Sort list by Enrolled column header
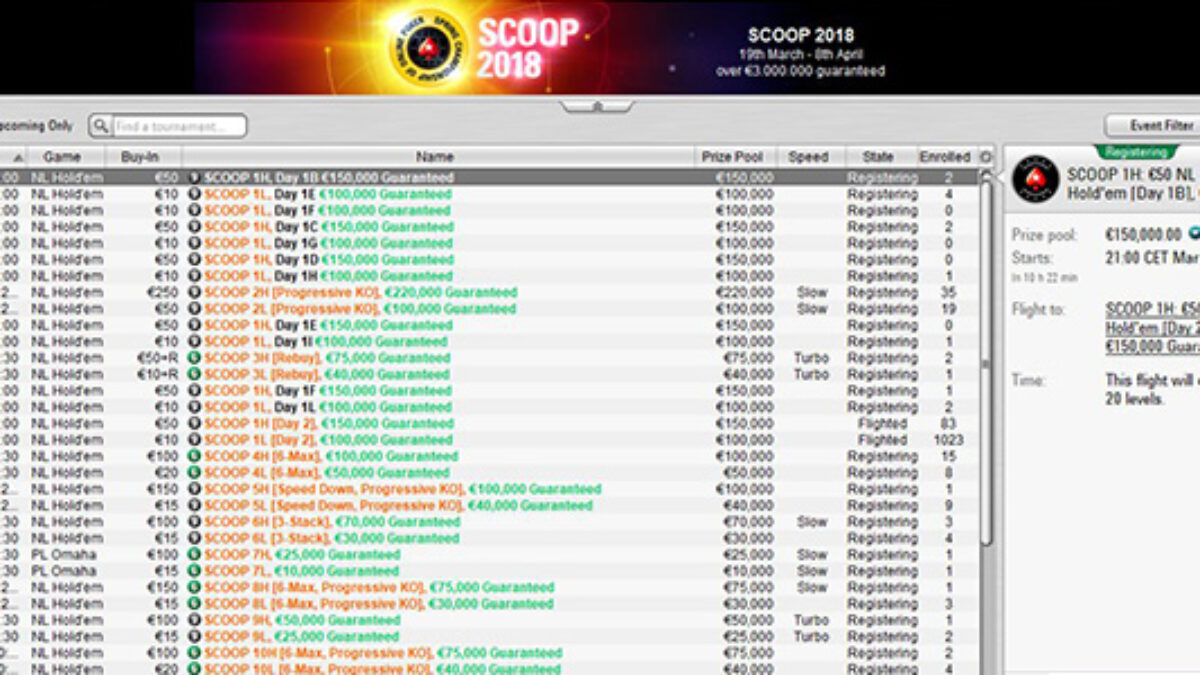1200x675 pixels. coord(945,157)
